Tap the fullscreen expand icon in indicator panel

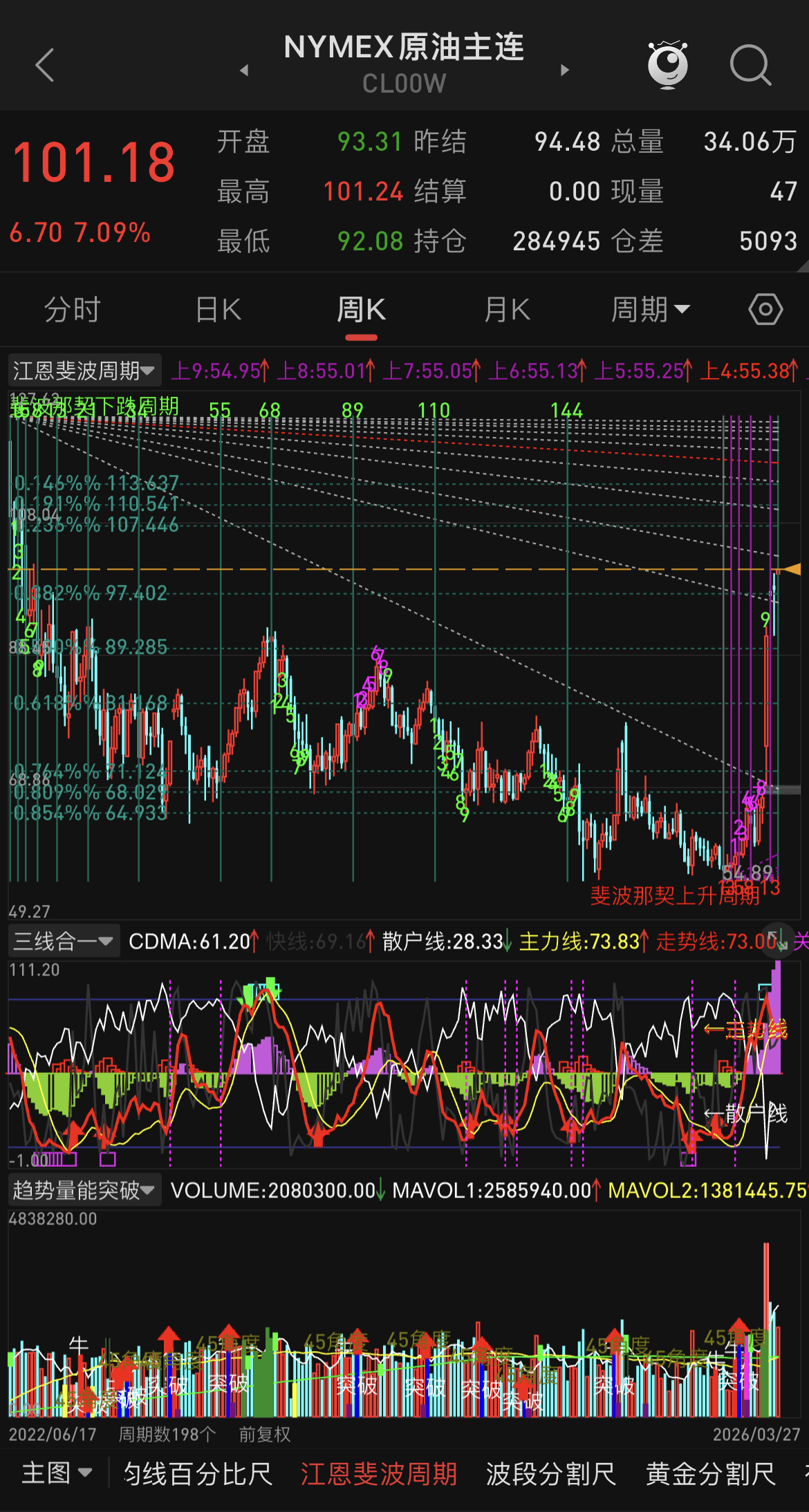(778, 940)
